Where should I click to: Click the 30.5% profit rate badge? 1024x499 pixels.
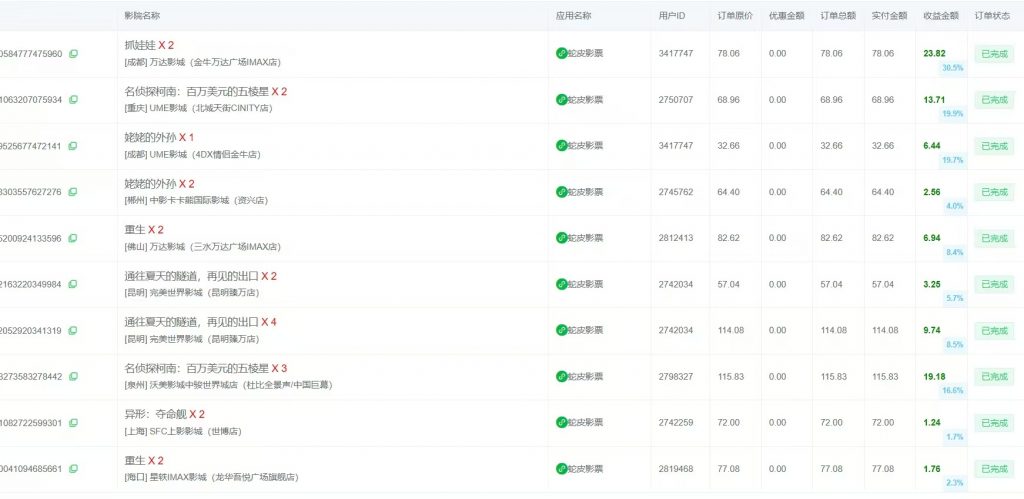[x=952, y=68]
